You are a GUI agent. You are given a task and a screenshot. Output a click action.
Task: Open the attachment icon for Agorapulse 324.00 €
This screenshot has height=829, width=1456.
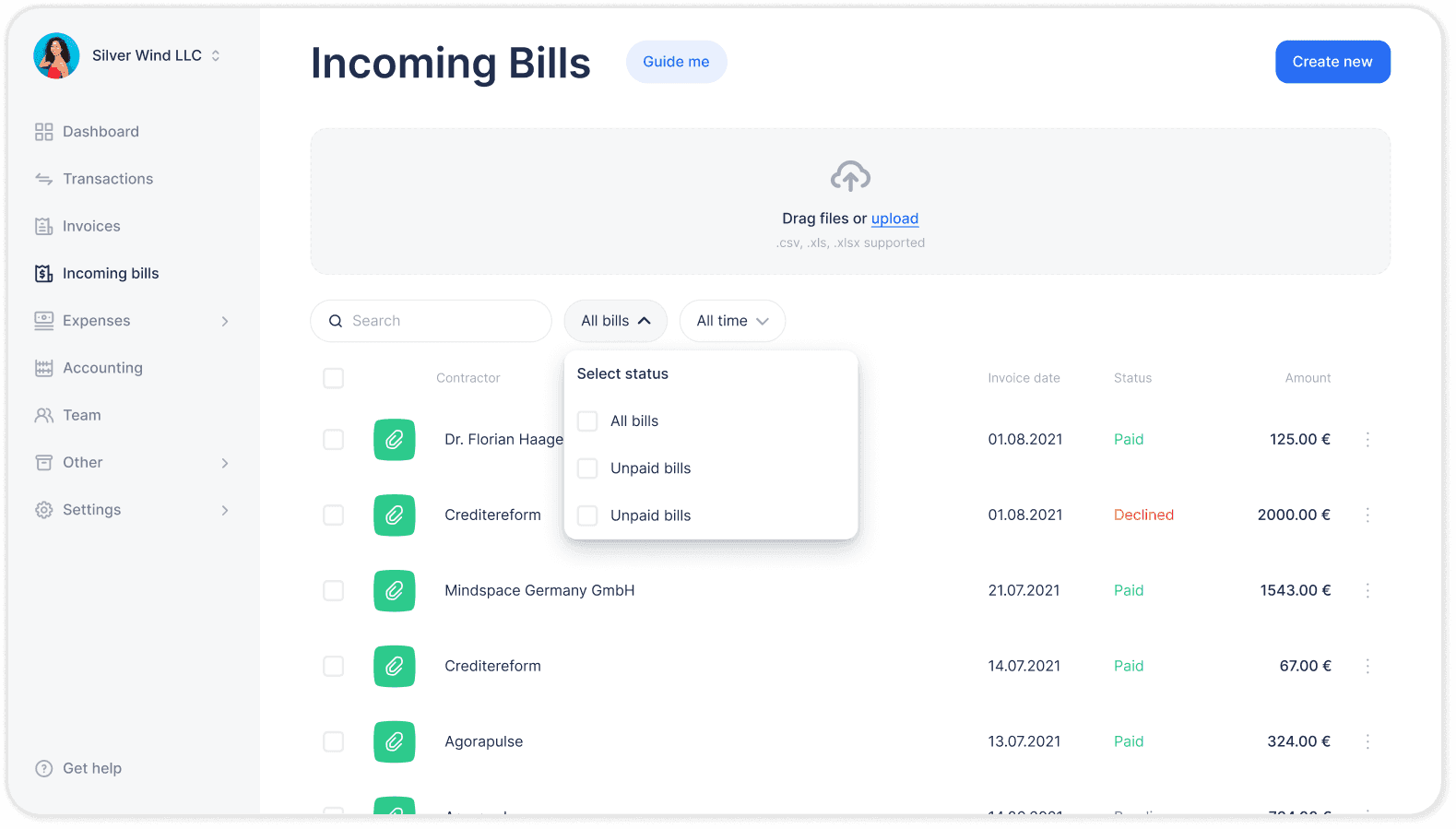pos(395,742)
